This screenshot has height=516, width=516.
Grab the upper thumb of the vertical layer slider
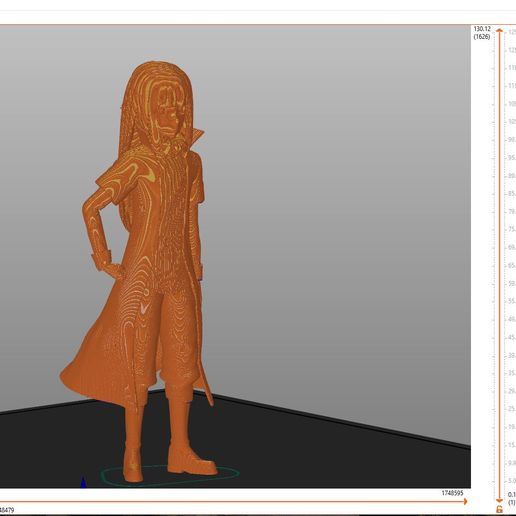click(499, 31)
